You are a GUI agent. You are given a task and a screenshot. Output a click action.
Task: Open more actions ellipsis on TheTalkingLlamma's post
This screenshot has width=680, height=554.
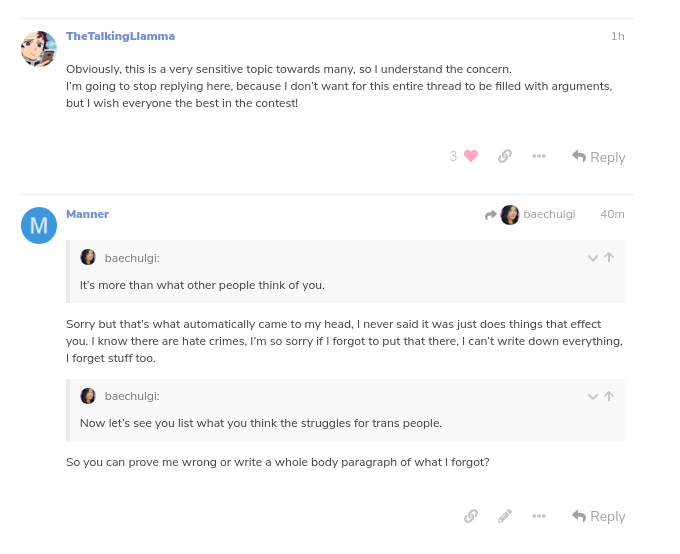(539, 156)
